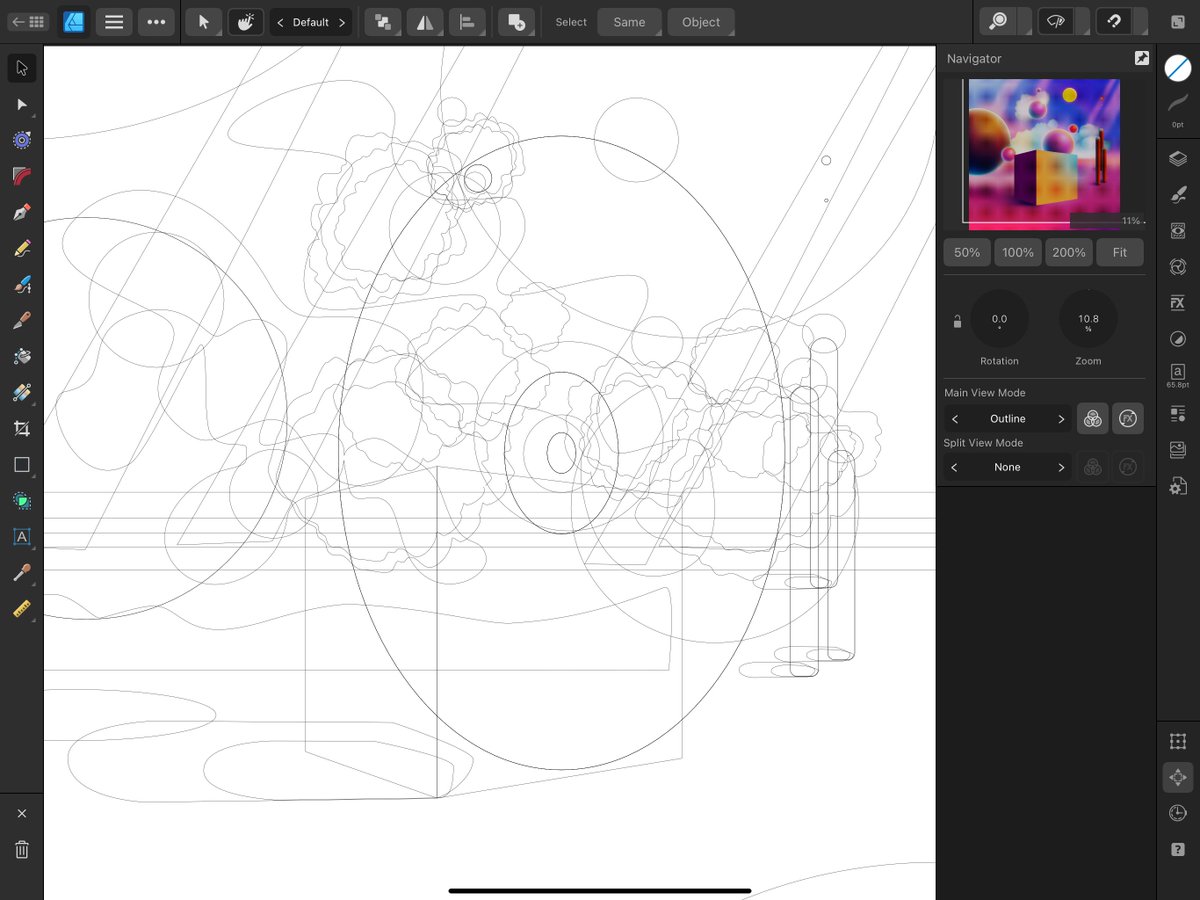Open the three-dot options menu
The height and width of the screenshot is (900, 1200).
pos(156,21)
